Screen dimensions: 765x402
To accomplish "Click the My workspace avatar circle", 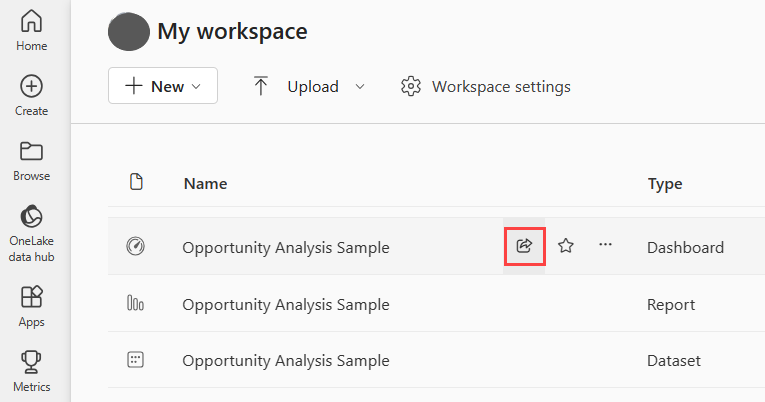I will coord(129,32).
